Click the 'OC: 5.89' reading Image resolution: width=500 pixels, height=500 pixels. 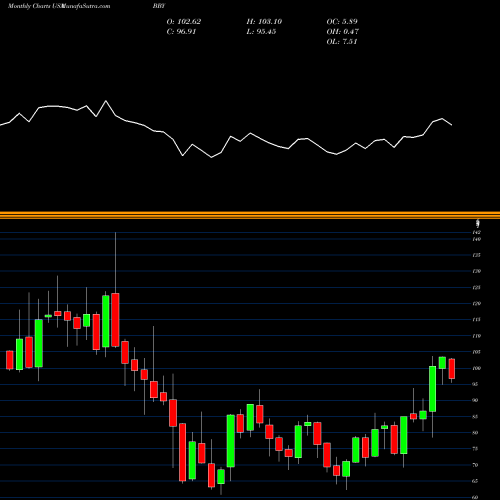coord(342,22)
